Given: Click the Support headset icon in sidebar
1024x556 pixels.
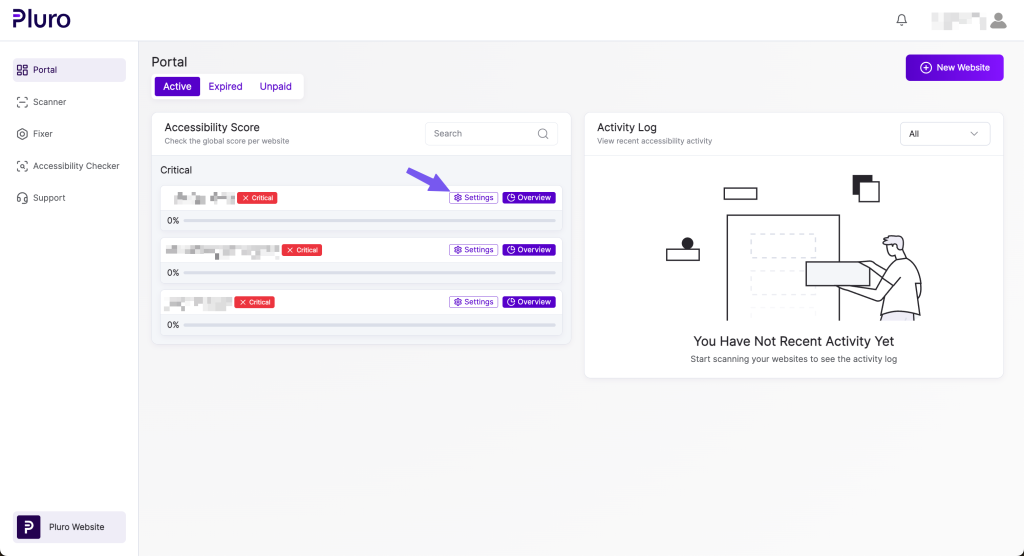Looking at the screenshot, I should click(23, 198).
